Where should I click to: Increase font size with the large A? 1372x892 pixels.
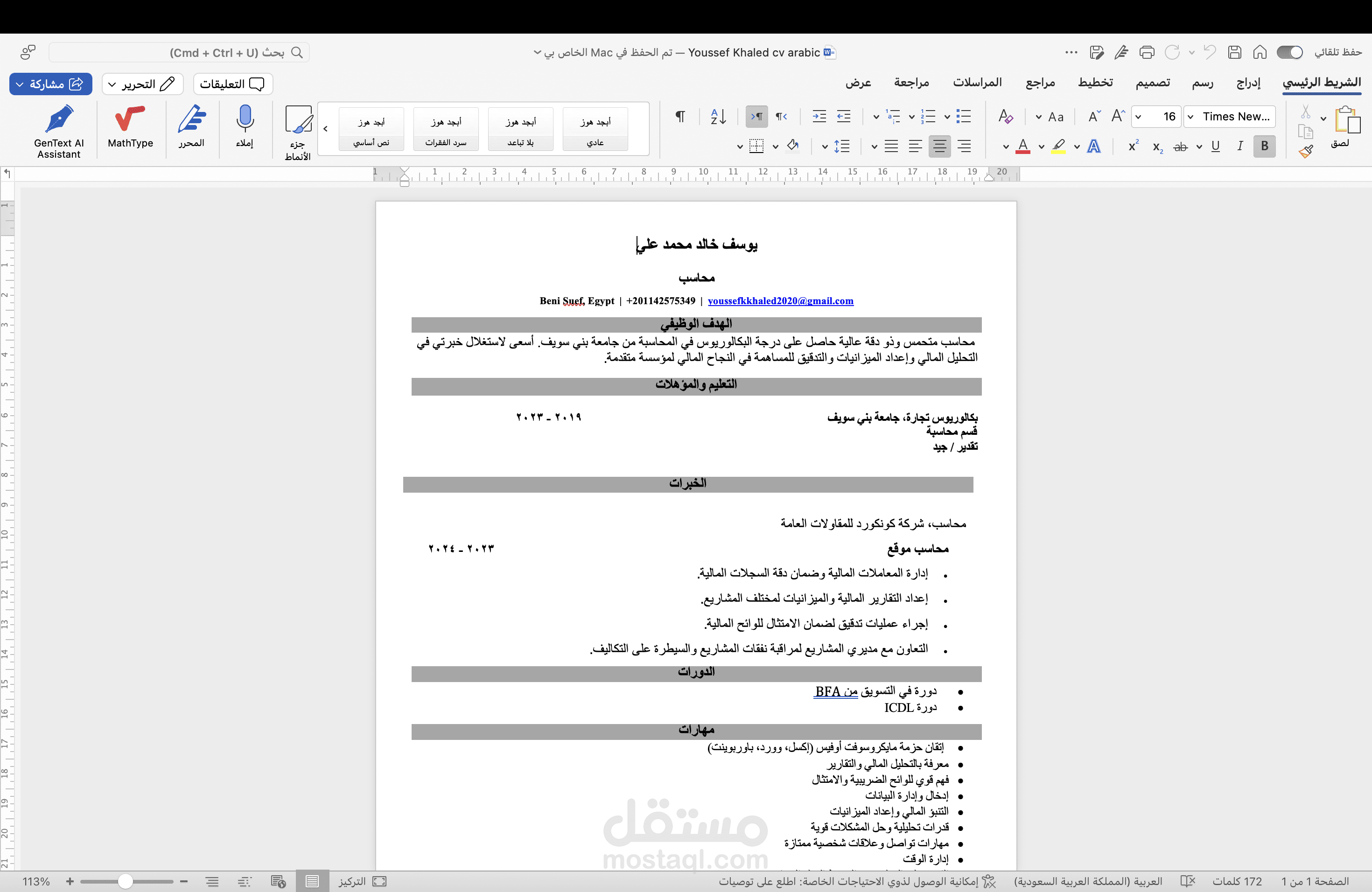tap(1118, 116)
